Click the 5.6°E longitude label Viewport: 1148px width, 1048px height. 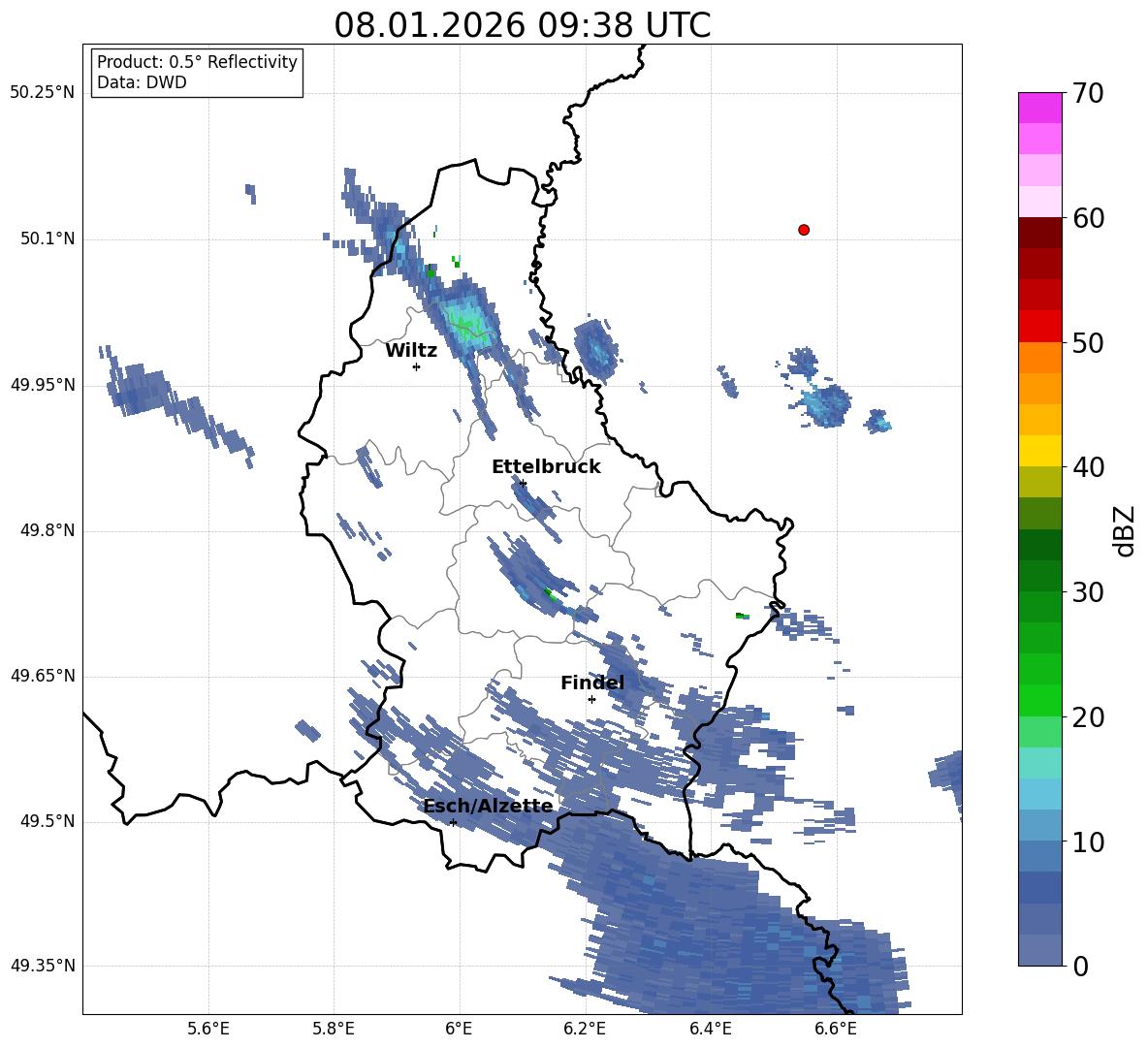pyautogui.click(x=208, y=1029)
